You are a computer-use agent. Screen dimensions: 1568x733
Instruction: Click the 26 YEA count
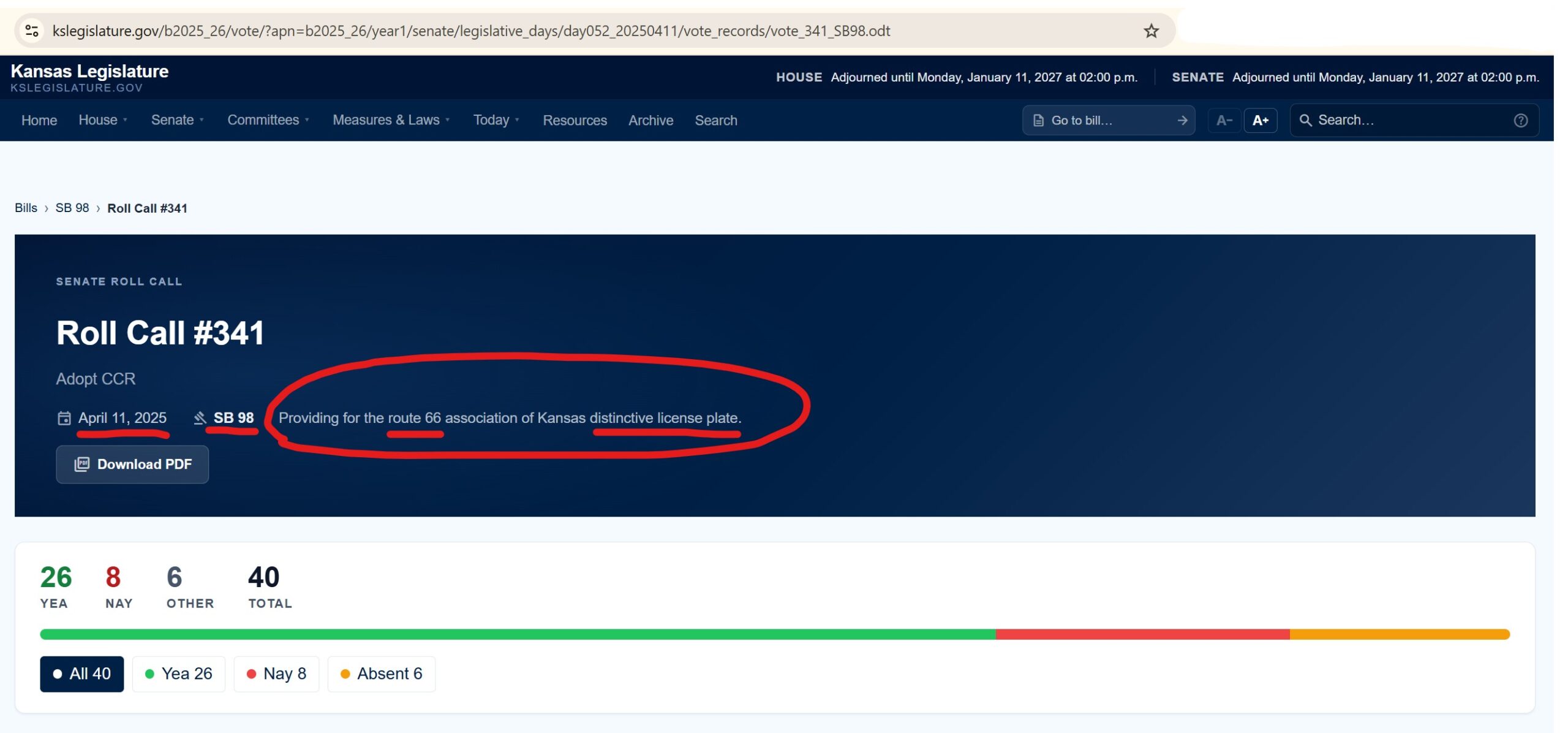[x=56, y=587]
